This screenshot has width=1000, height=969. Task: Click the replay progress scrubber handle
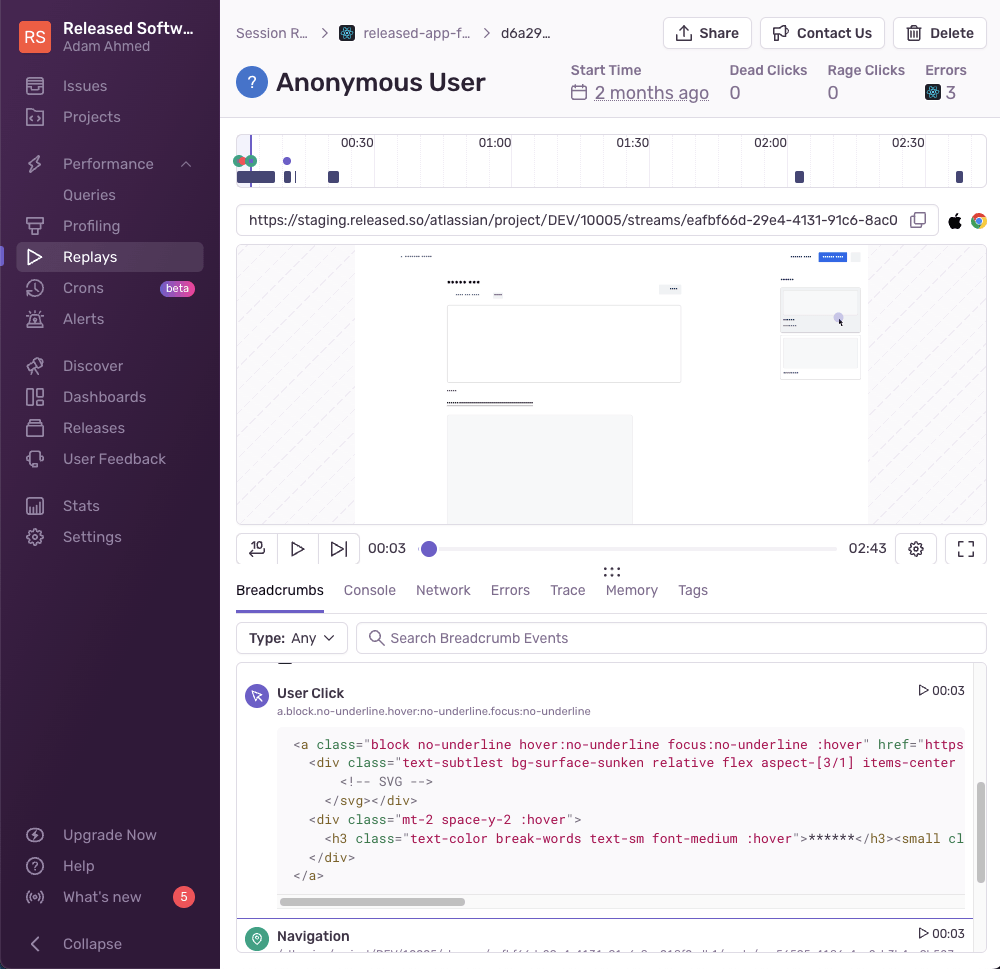(429, 549)
